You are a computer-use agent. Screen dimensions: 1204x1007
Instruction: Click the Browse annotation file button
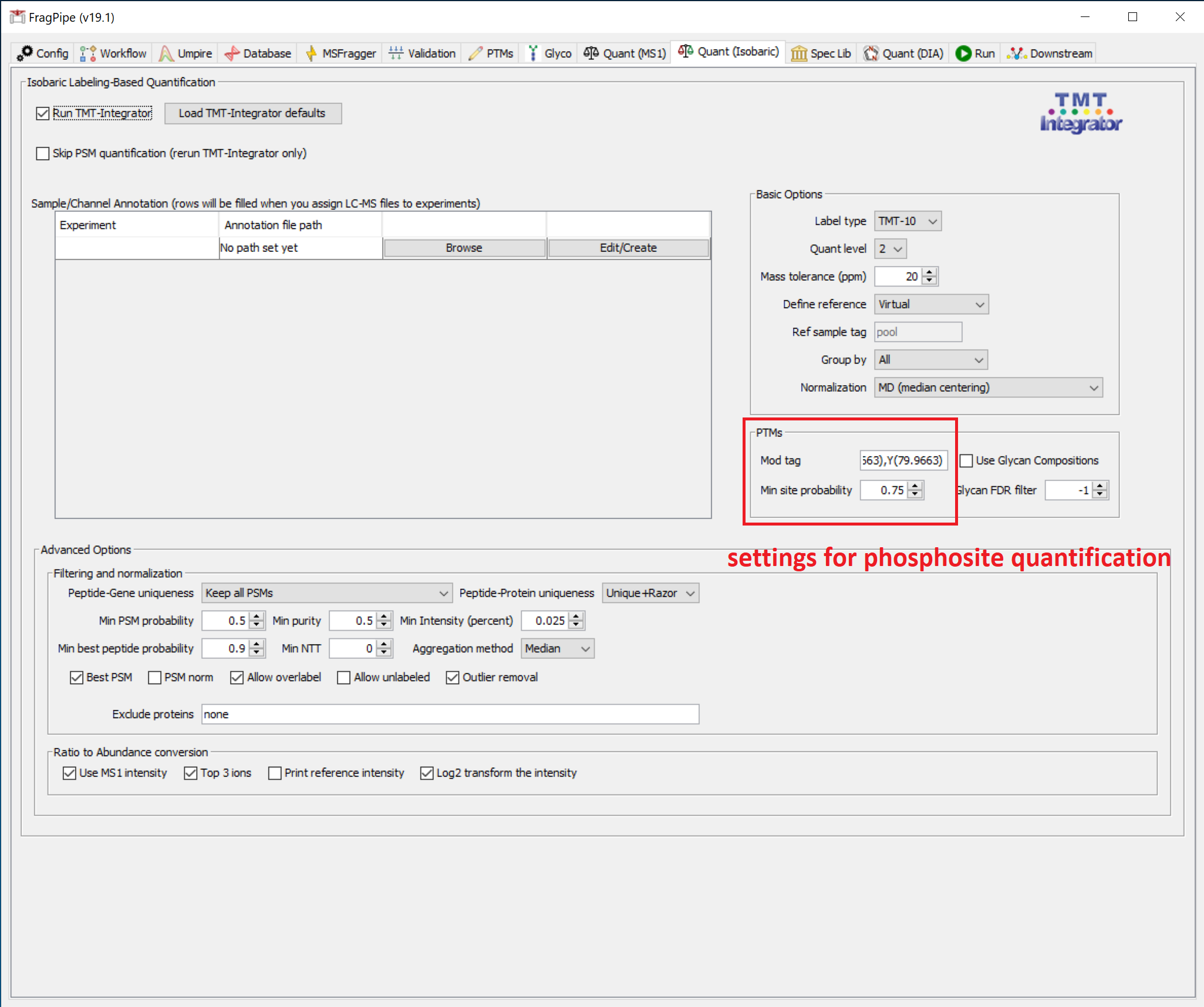[464, 248]
